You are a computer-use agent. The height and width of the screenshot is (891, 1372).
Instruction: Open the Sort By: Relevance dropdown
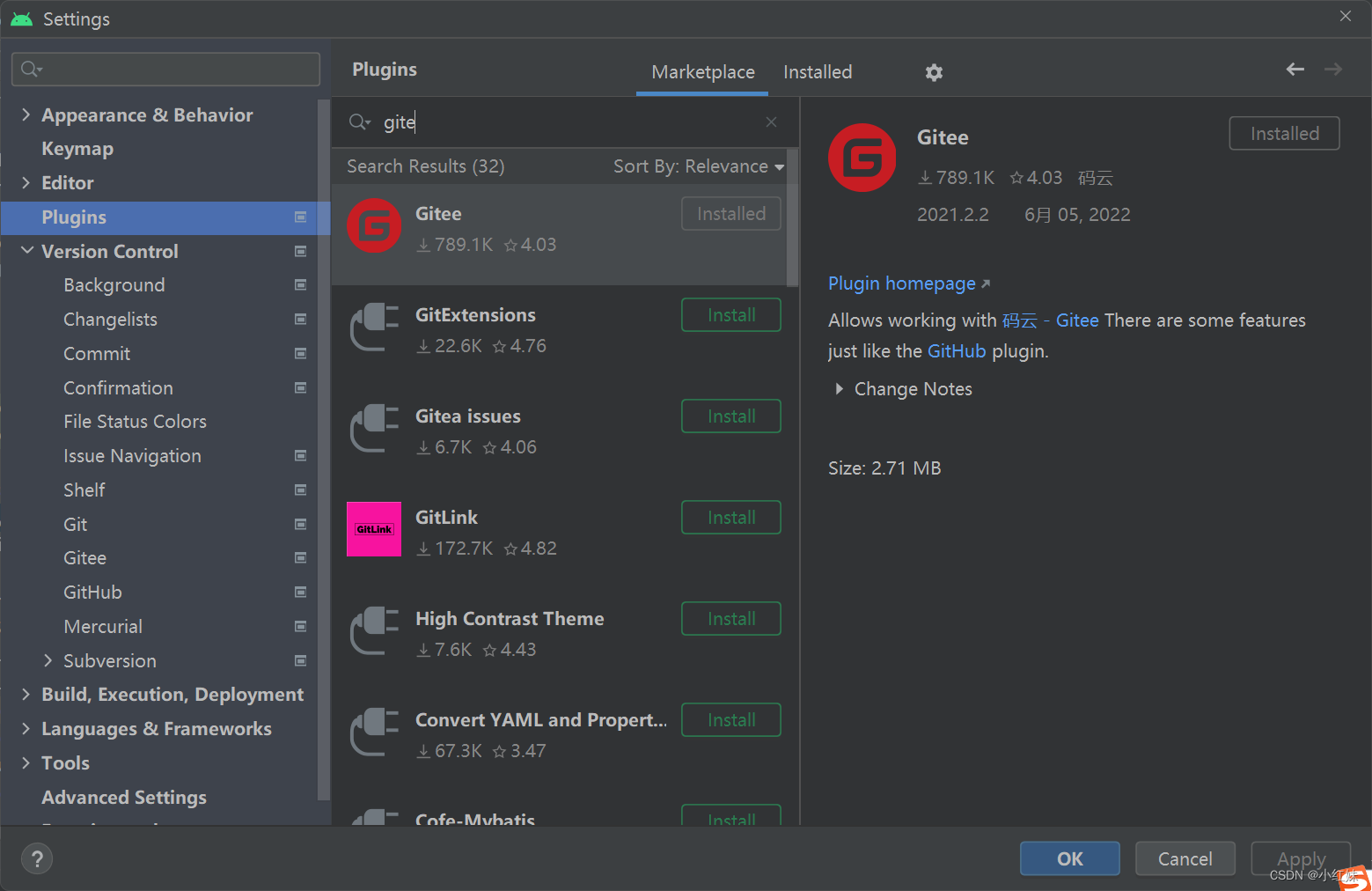coord(699,166)
